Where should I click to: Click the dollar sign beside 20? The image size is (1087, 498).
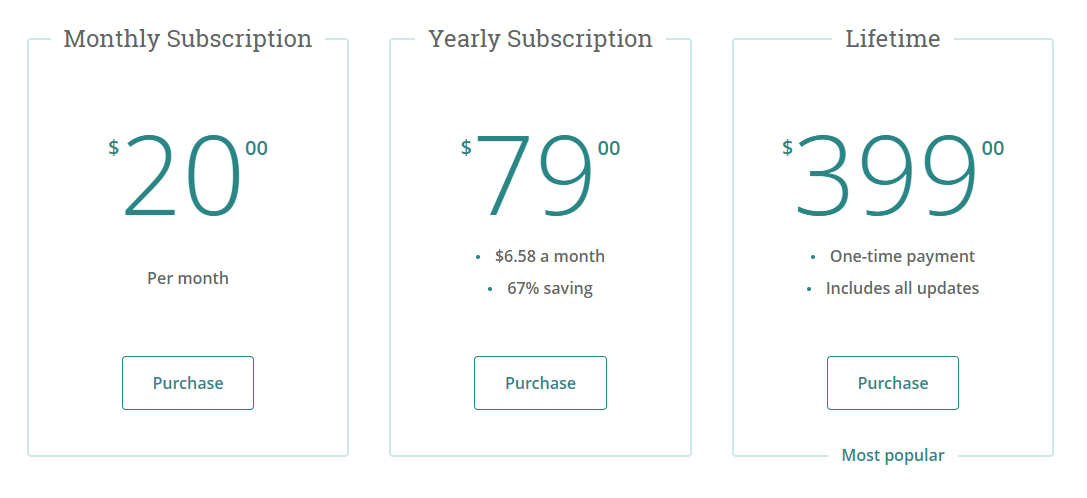[x=114, y=148]
